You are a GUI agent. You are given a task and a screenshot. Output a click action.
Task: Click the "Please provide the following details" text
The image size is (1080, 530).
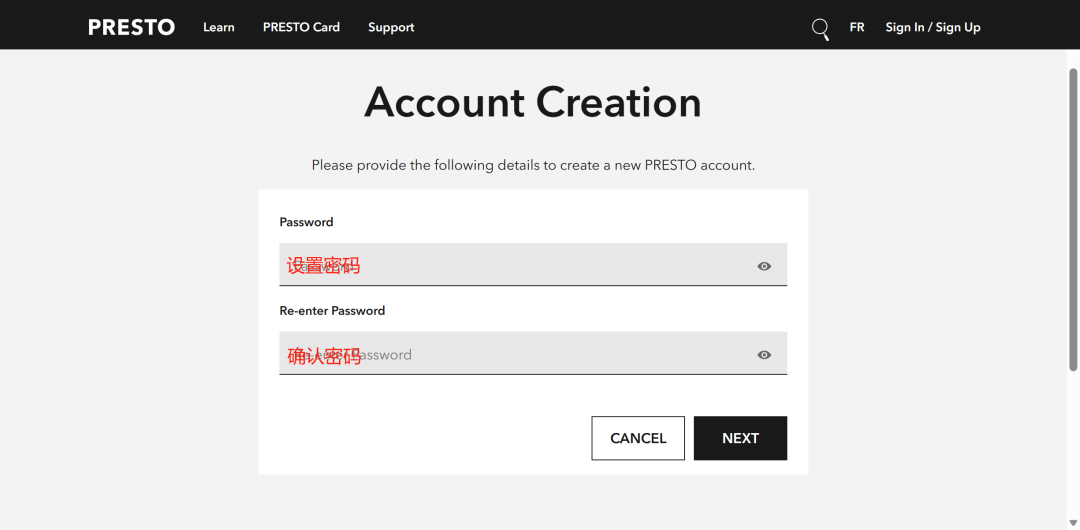533,165
